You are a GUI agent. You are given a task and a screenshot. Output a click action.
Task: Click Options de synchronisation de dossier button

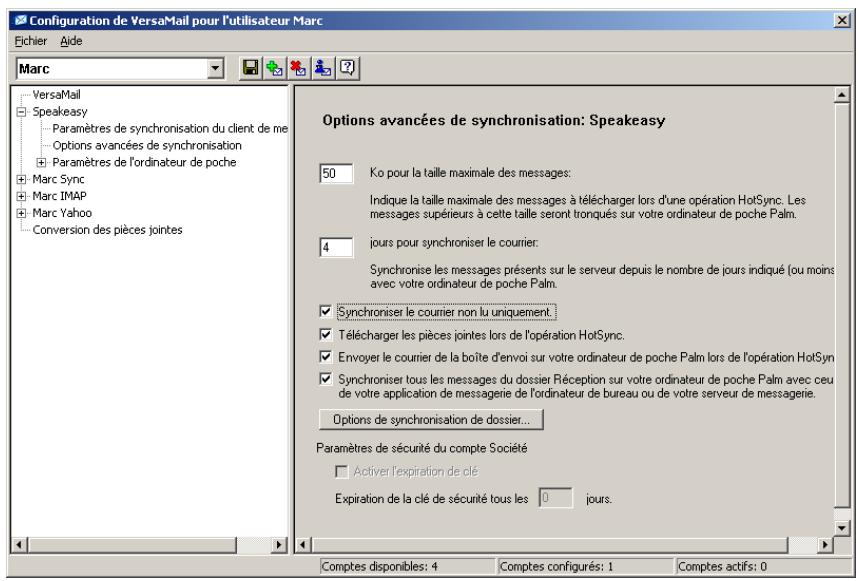pos(431,420)
